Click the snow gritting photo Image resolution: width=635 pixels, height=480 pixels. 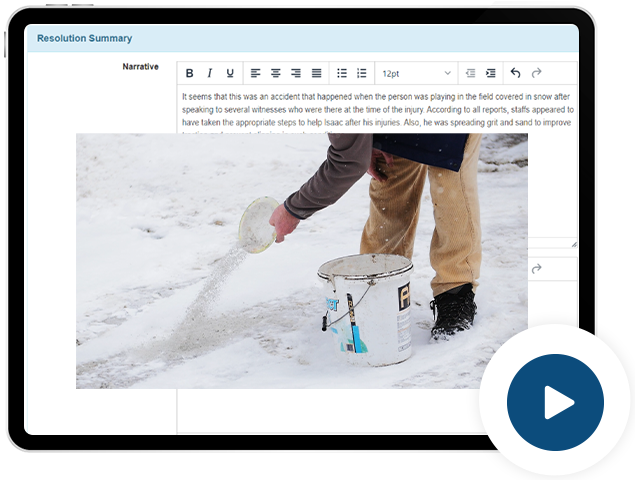pos(301,260)
